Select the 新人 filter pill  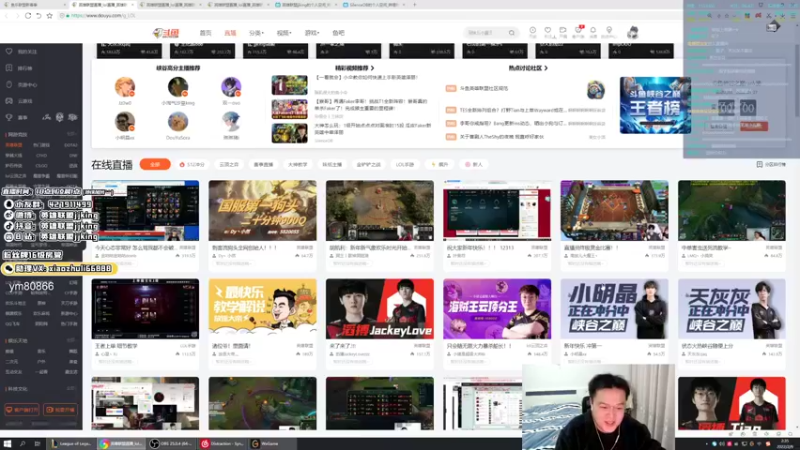(474, 164)
